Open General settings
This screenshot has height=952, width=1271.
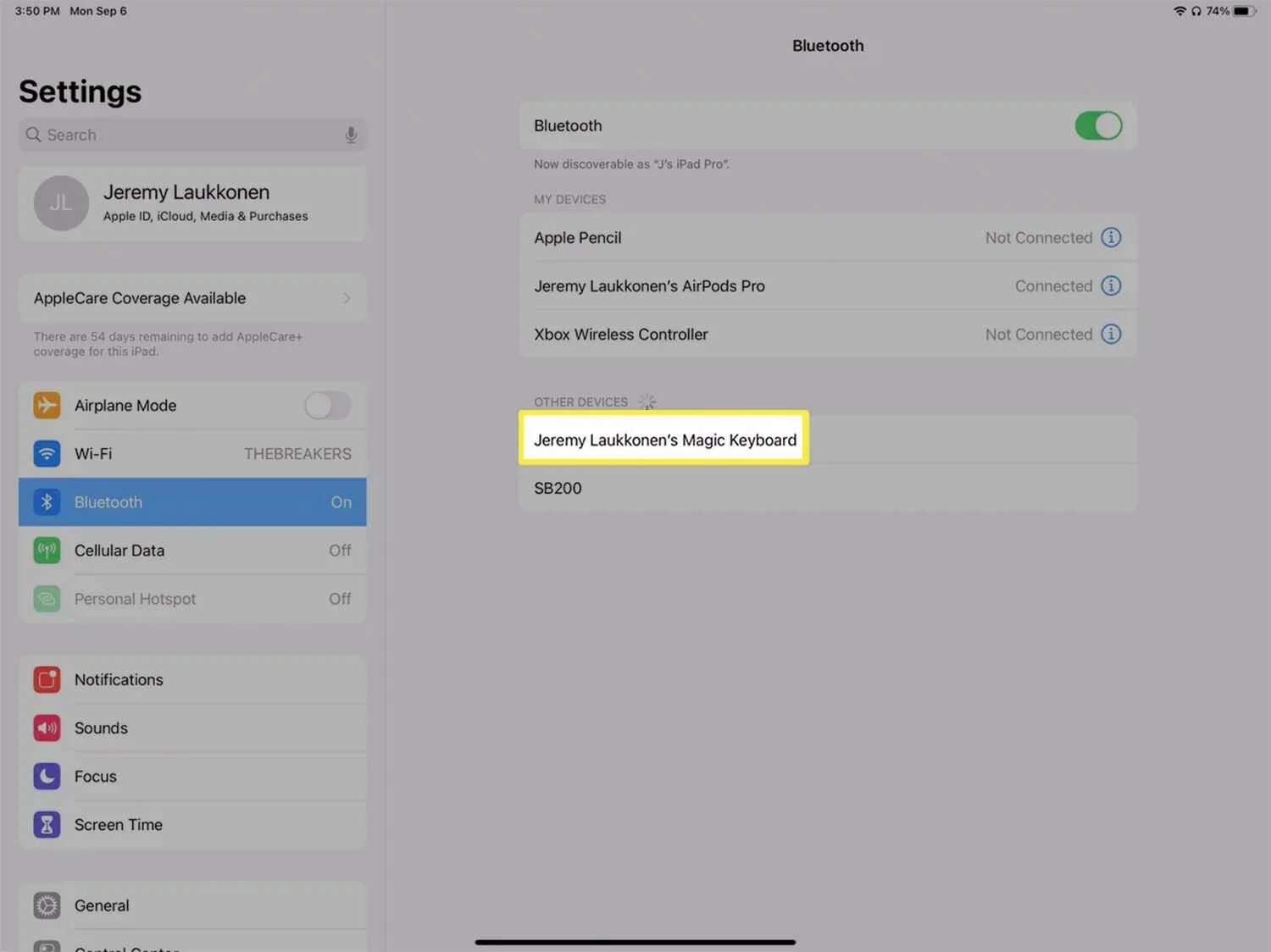[x=192, y=905]
